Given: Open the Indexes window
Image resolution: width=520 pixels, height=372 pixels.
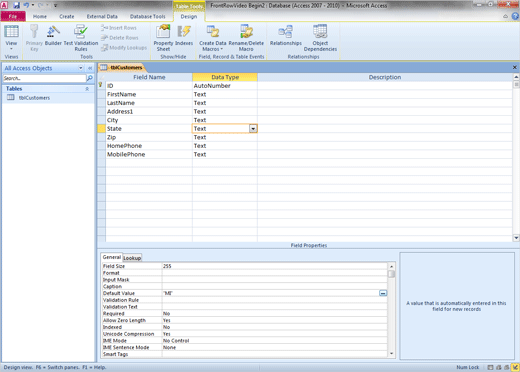Looking at the screenshot, I should (x=184, y=35).
